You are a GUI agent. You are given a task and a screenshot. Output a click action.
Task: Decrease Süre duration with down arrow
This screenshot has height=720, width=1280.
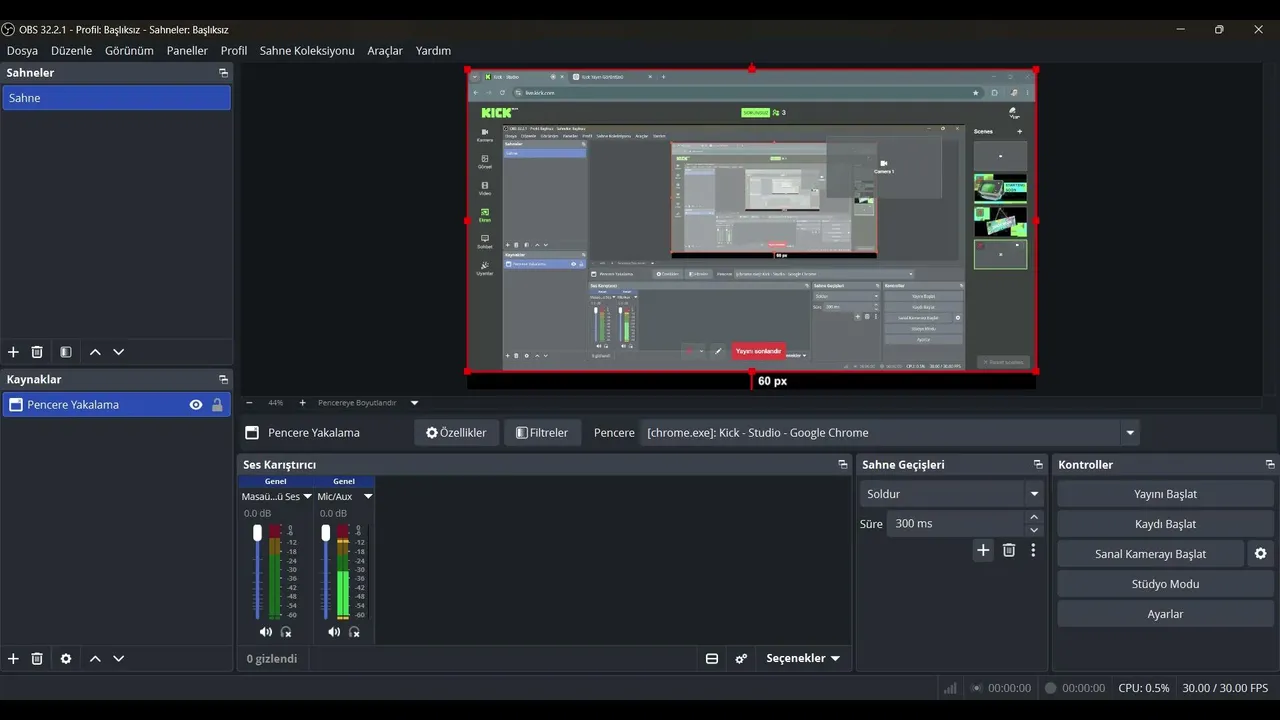click(x=1034, y=530)
